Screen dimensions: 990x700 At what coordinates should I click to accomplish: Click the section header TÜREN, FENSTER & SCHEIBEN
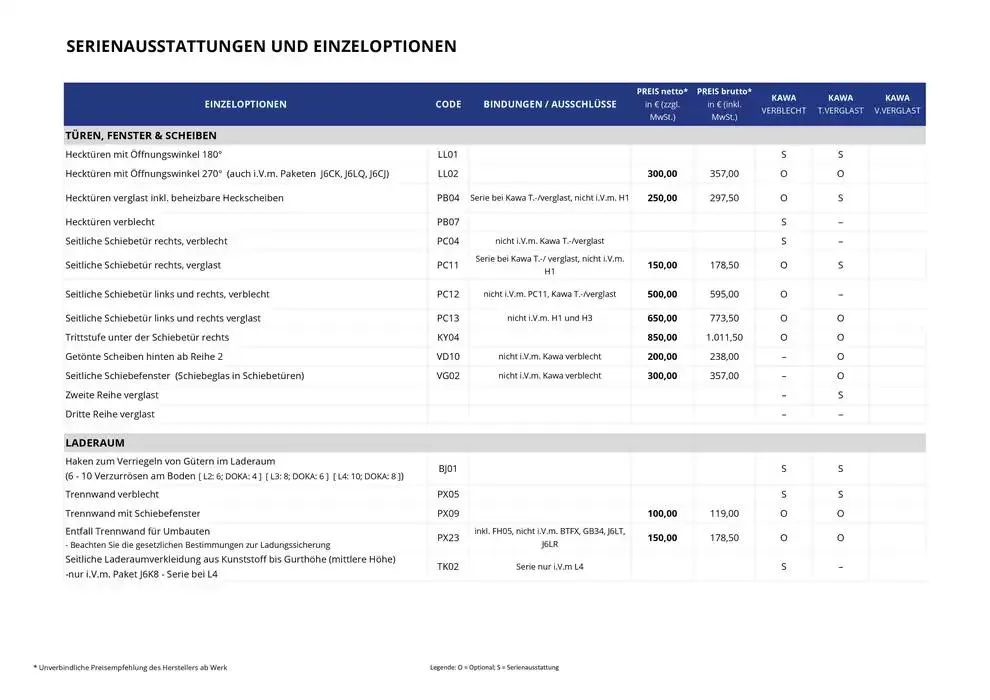click(x=140, y=135)
